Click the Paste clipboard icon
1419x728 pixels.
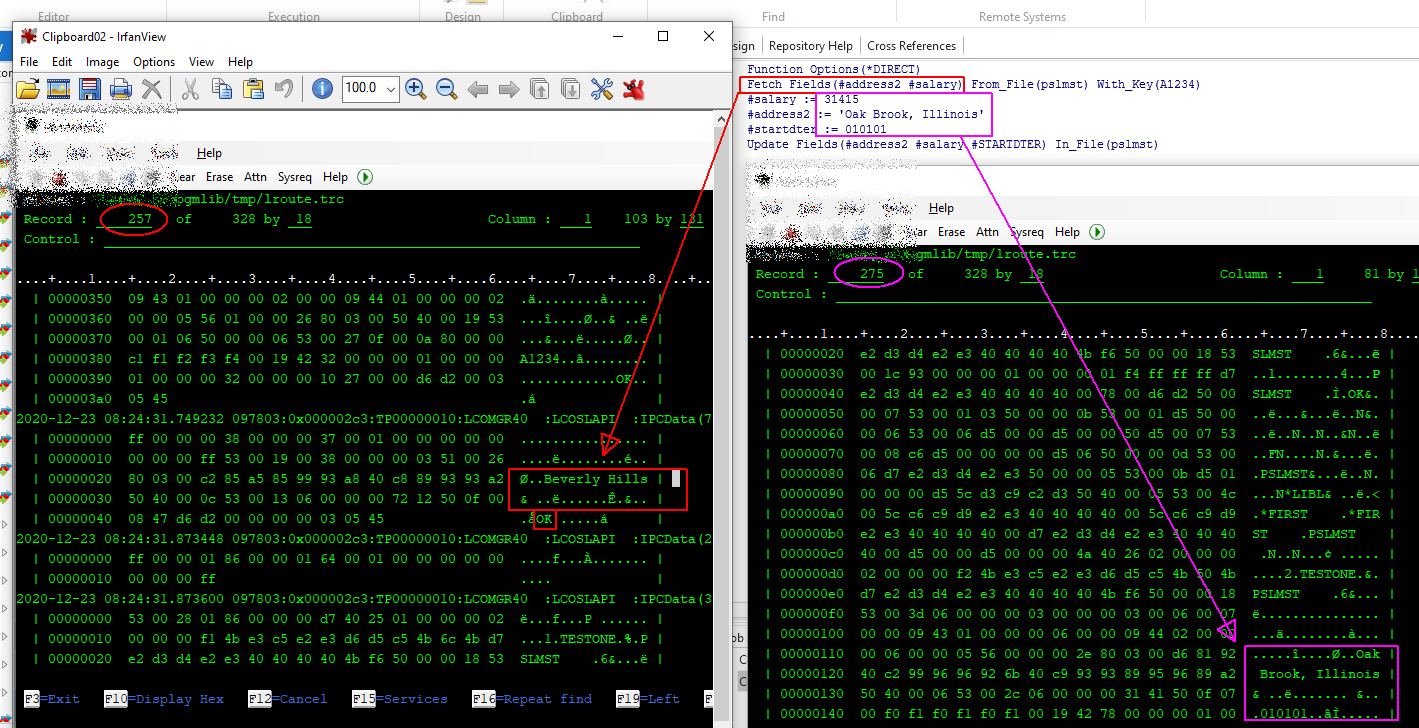pyautogui.click(x=253, y=88)
